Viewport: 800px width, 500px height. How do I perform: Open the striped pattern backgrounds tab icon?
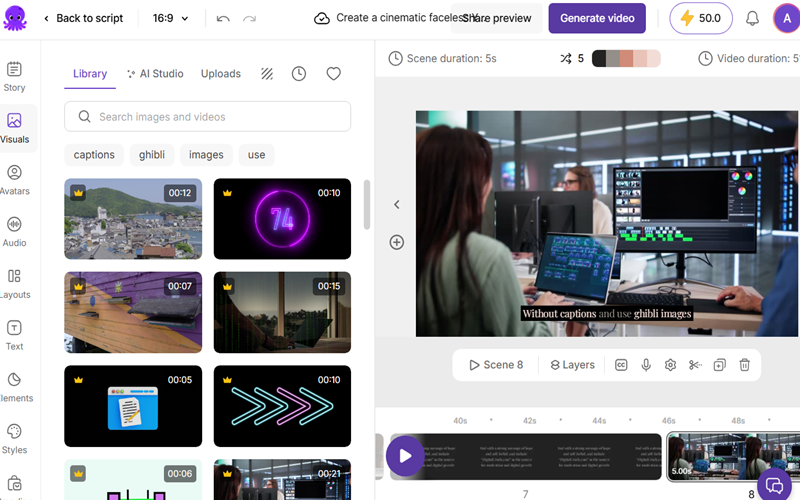click(x=267, y=74)
